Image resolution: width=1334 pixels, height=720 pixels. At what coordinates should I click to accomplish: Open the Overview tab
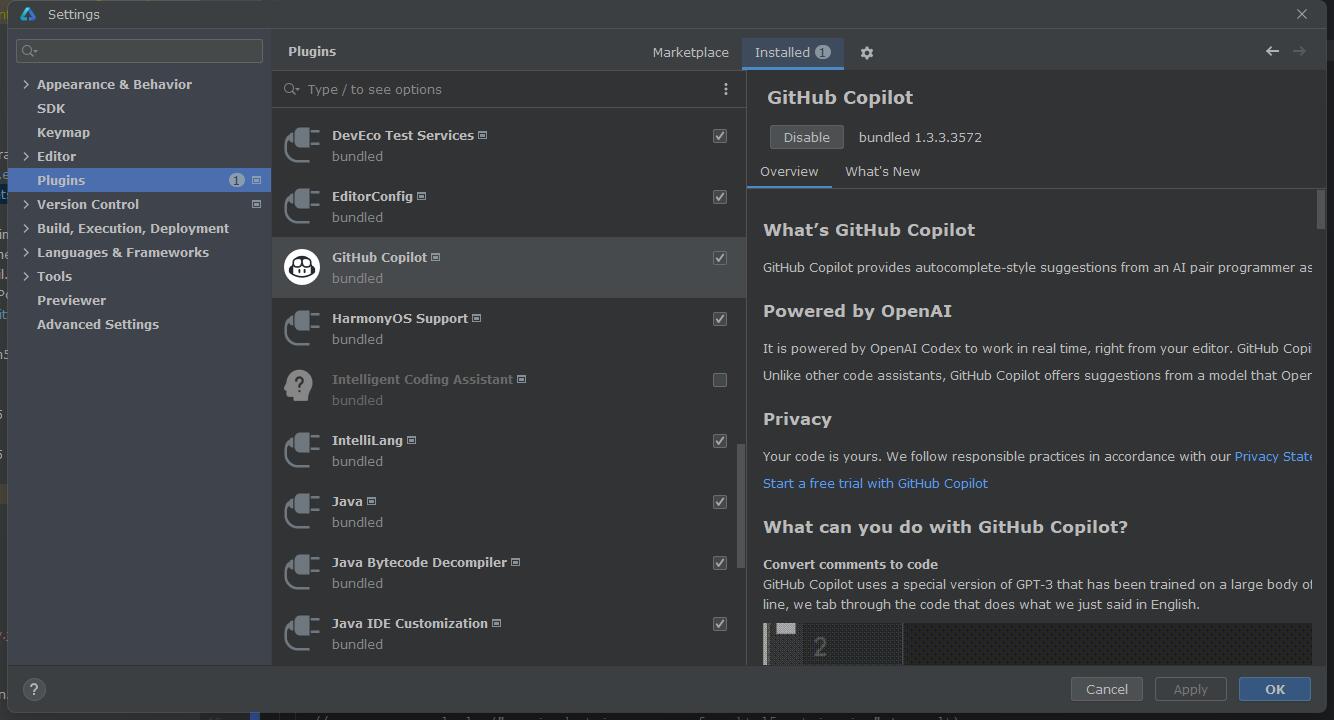(789, 171)
